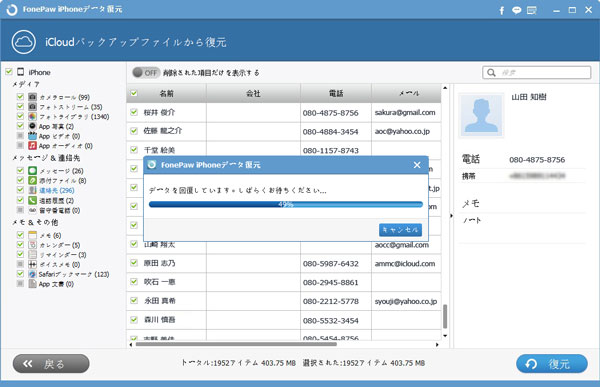Screen dimensions: 600x387
Task: Sort by the 名前 column header
Action: (166, 93)
